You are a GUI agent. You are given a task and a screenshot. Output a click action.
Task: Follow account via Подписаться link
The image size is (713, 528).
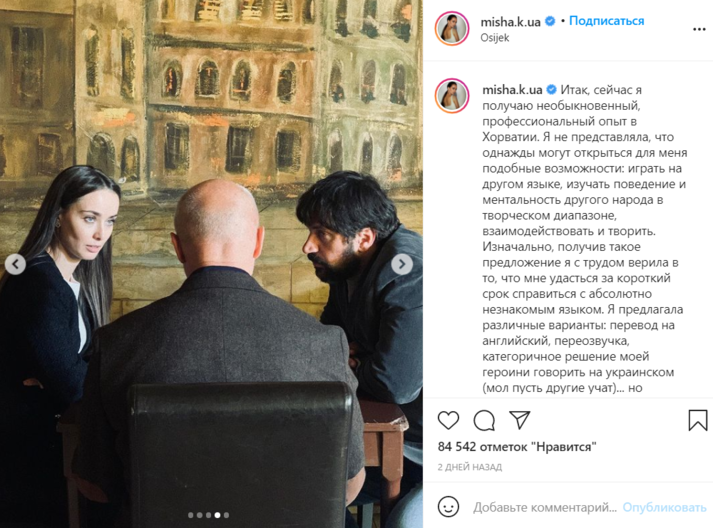606,21
